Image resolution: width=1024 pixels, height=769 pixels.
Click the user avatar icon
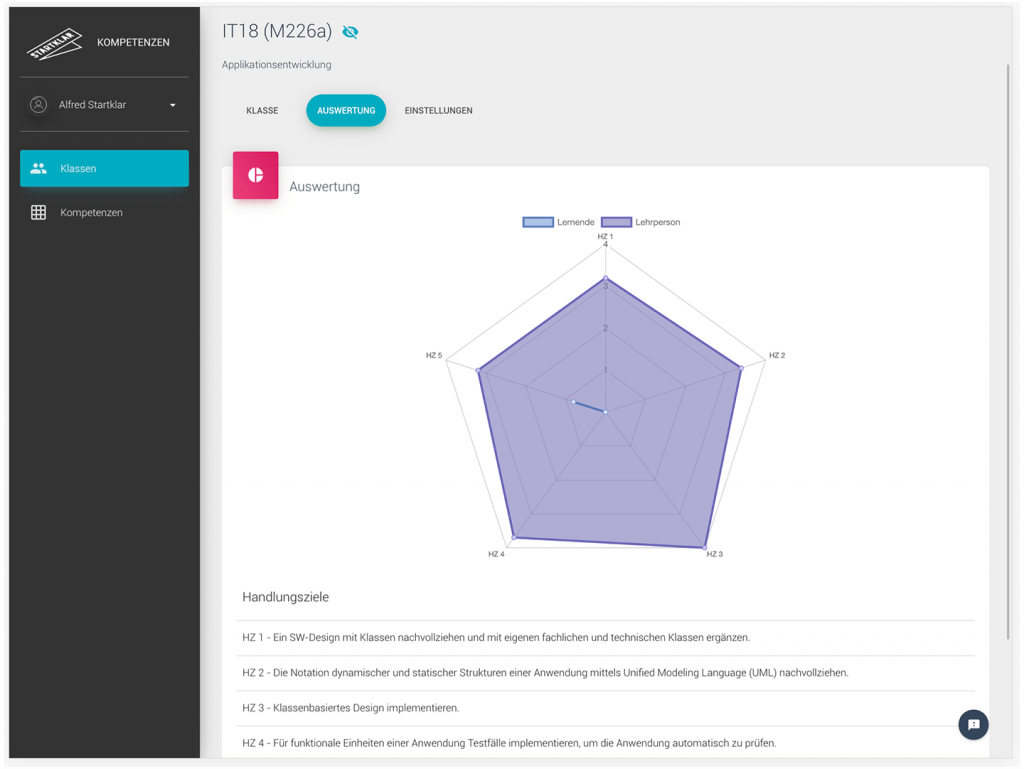click(x=39, y=105)
